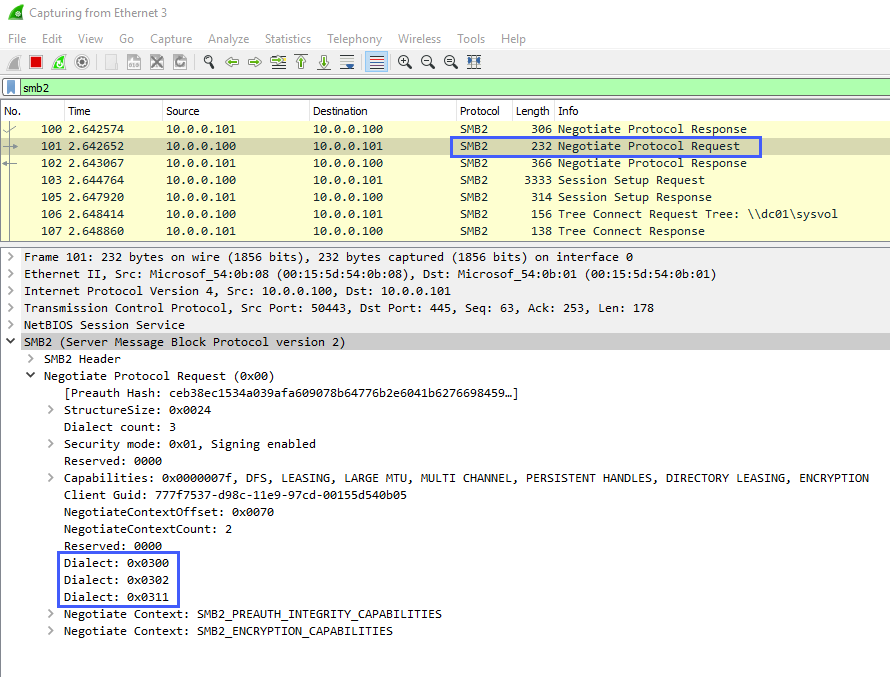
Task: Sort packets by Time column
Action: click(114, 111)
